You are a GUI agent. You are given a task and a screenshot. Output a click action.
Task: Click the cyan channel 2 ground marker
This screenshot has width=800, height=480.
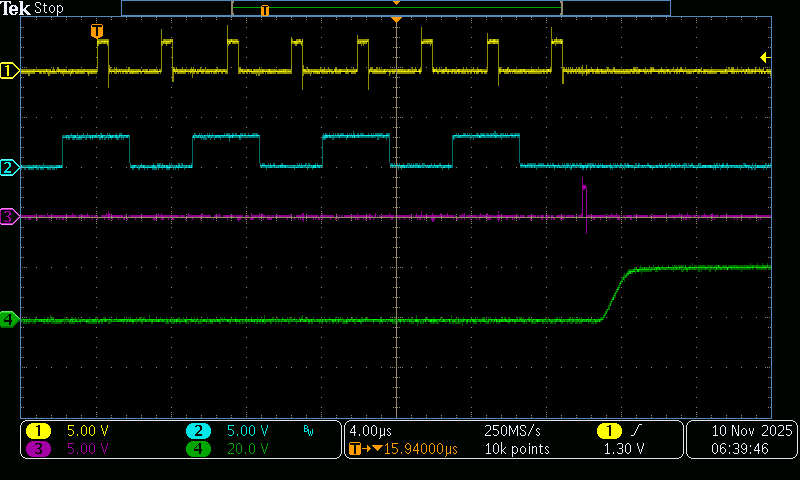tap(9, 167)
